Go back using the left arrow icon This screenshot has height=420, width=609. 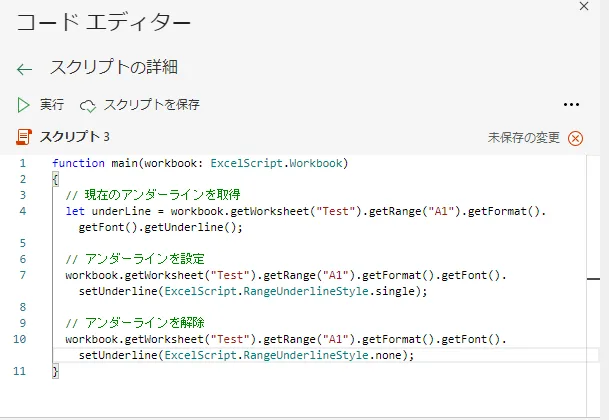coord(25,69)
